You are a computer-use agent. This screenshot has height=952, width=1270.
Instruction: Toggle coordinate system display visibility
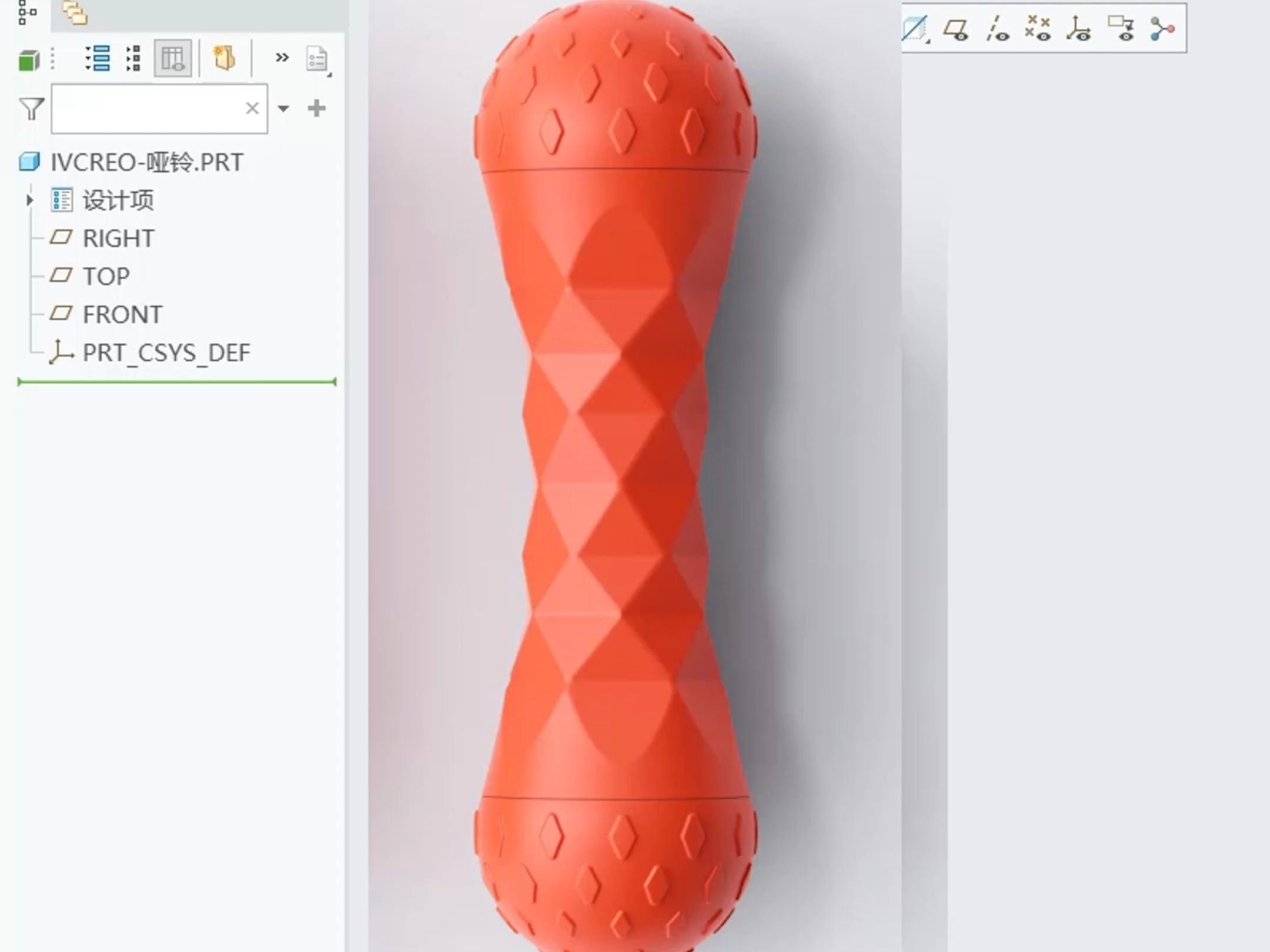tap(1079, 28)
